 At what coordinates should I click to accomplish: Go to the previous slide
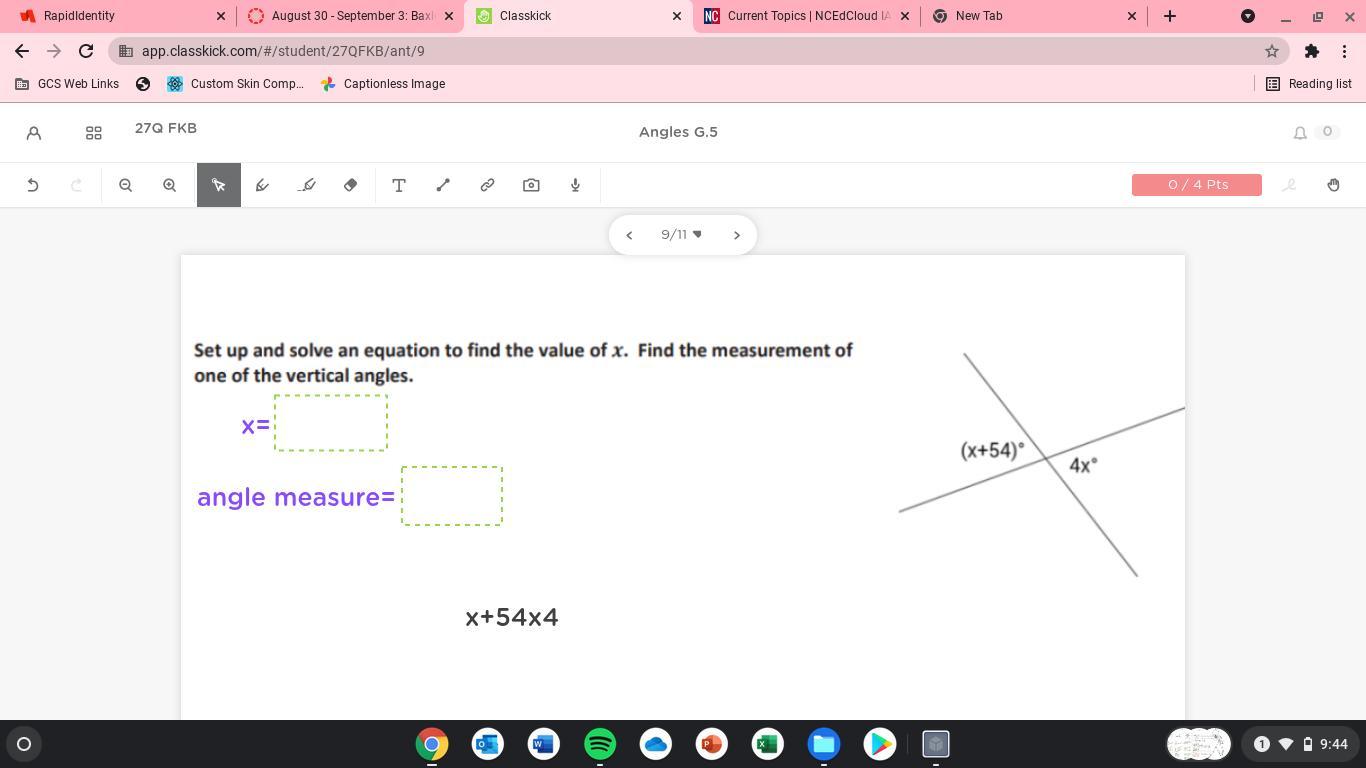coord(629,235)
